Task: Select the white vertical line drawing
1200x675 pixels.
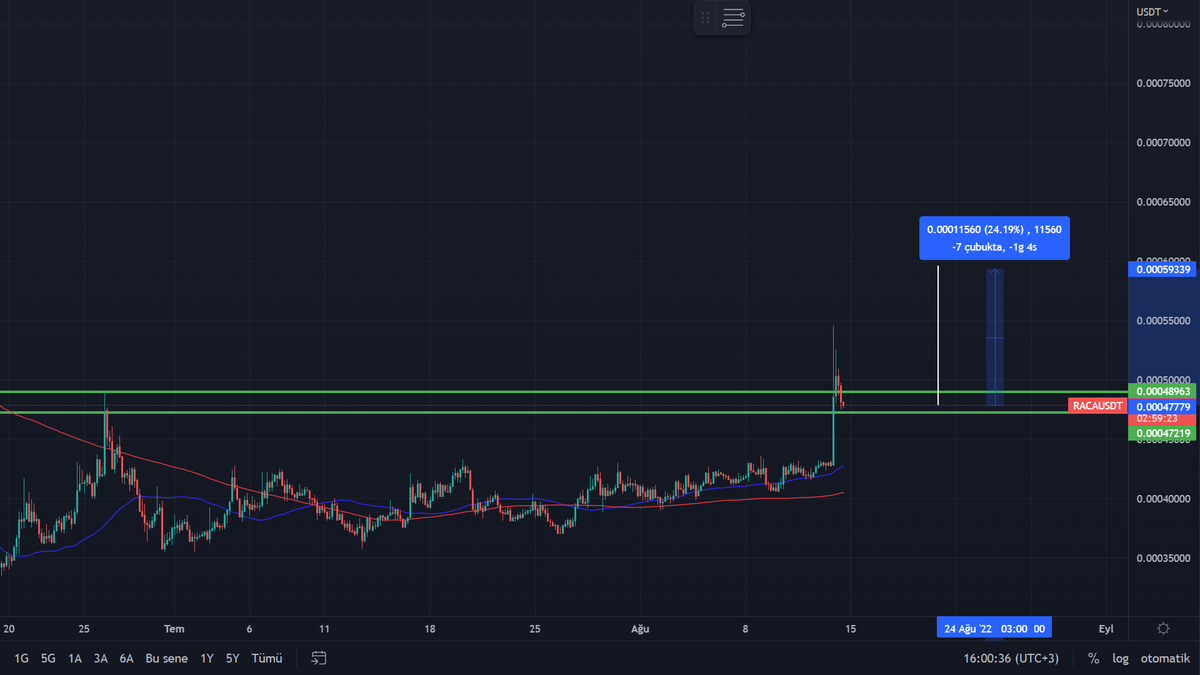Action: (938, 335)
